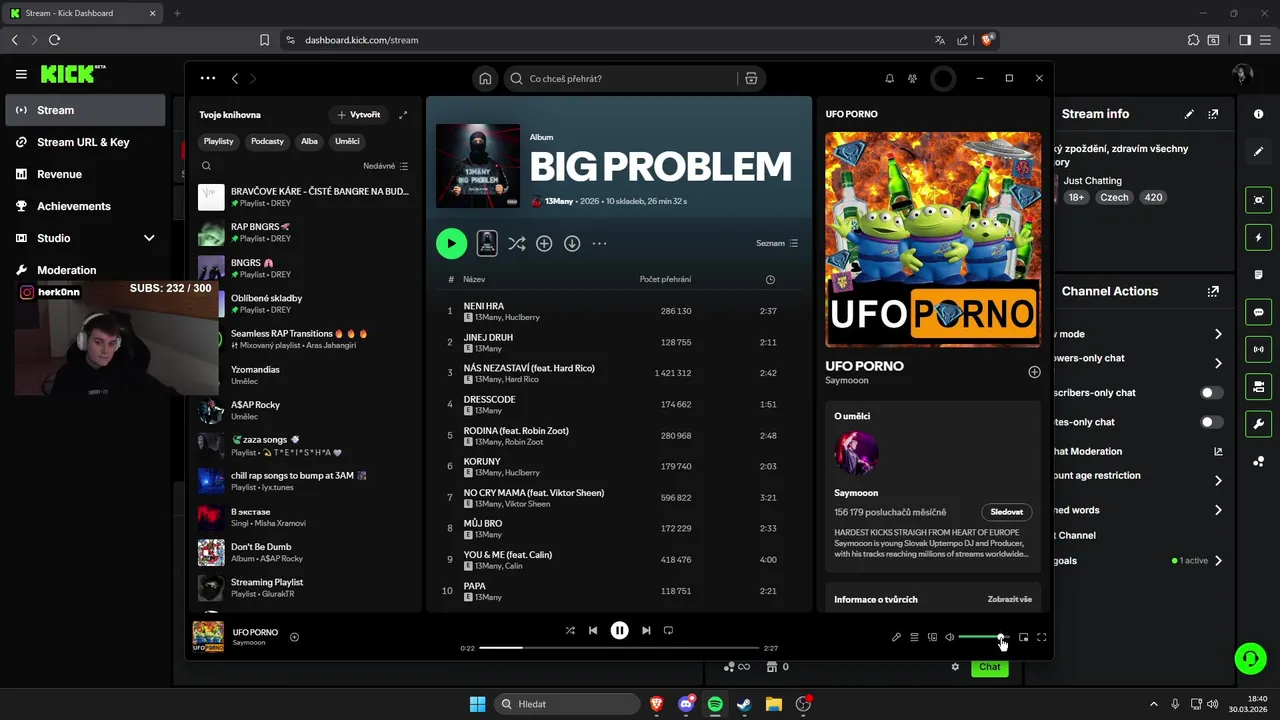Screen dimensions: 1280x720
Task: Open the play queue
Action: 914,637
